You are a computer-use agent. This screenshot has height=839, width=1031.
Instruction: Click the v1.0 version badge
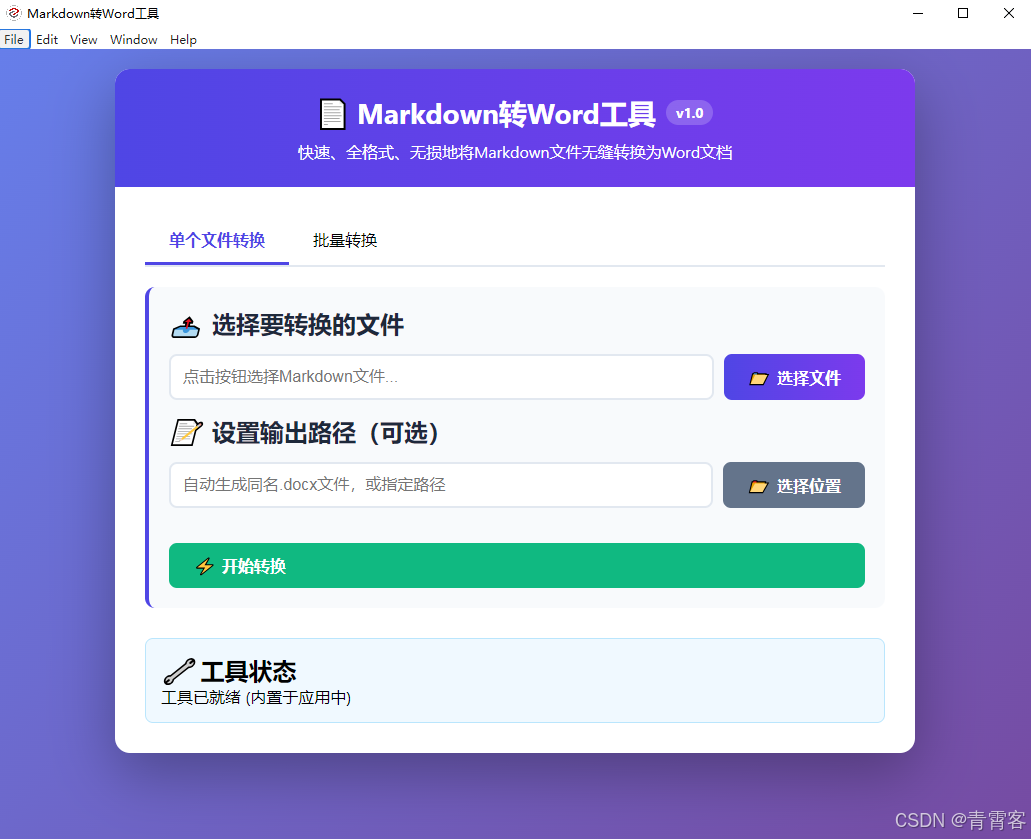pos(689,112)
